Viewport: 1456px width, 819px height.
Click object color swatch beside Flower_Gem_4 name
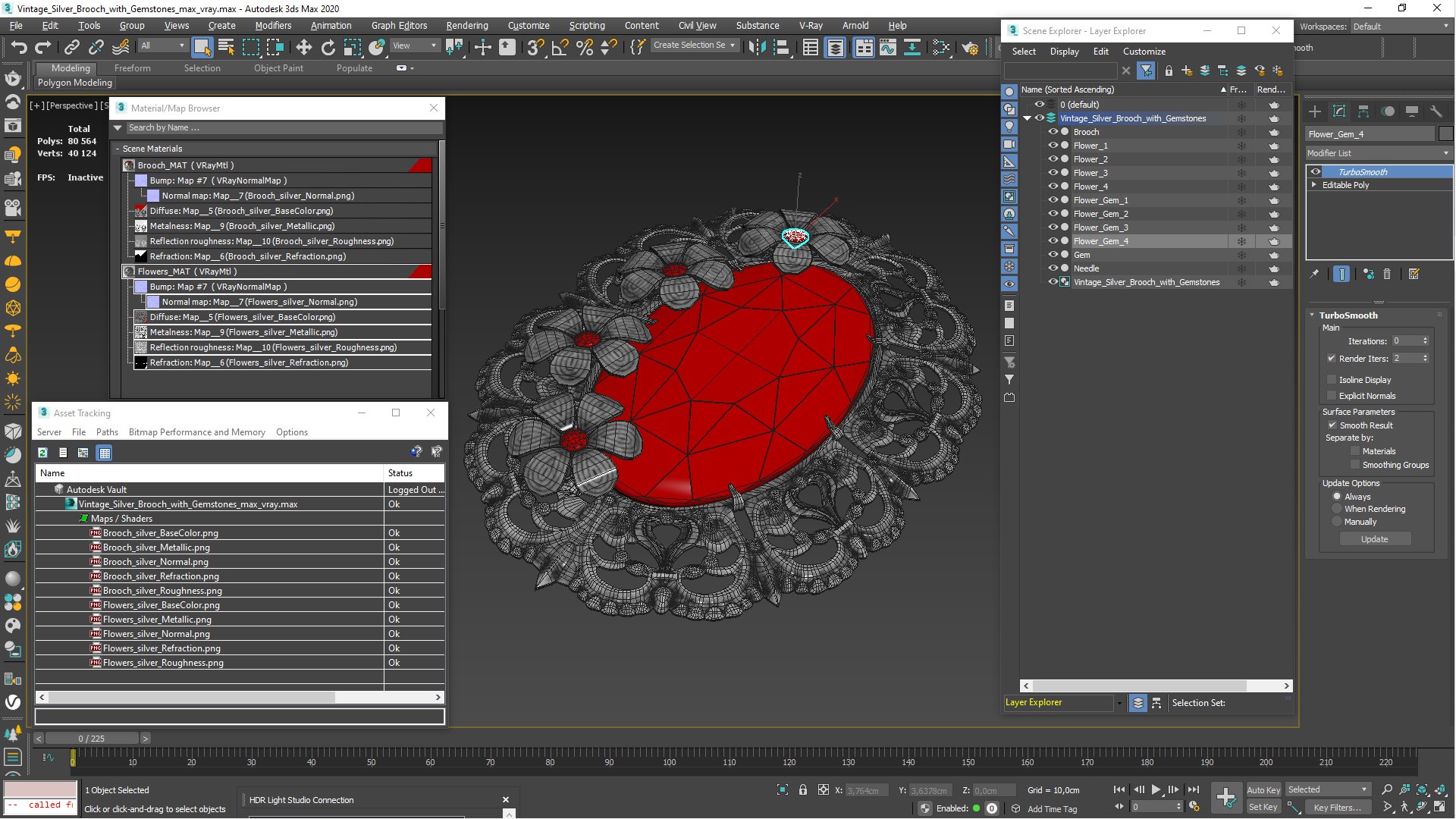(x=1445, y=133)
